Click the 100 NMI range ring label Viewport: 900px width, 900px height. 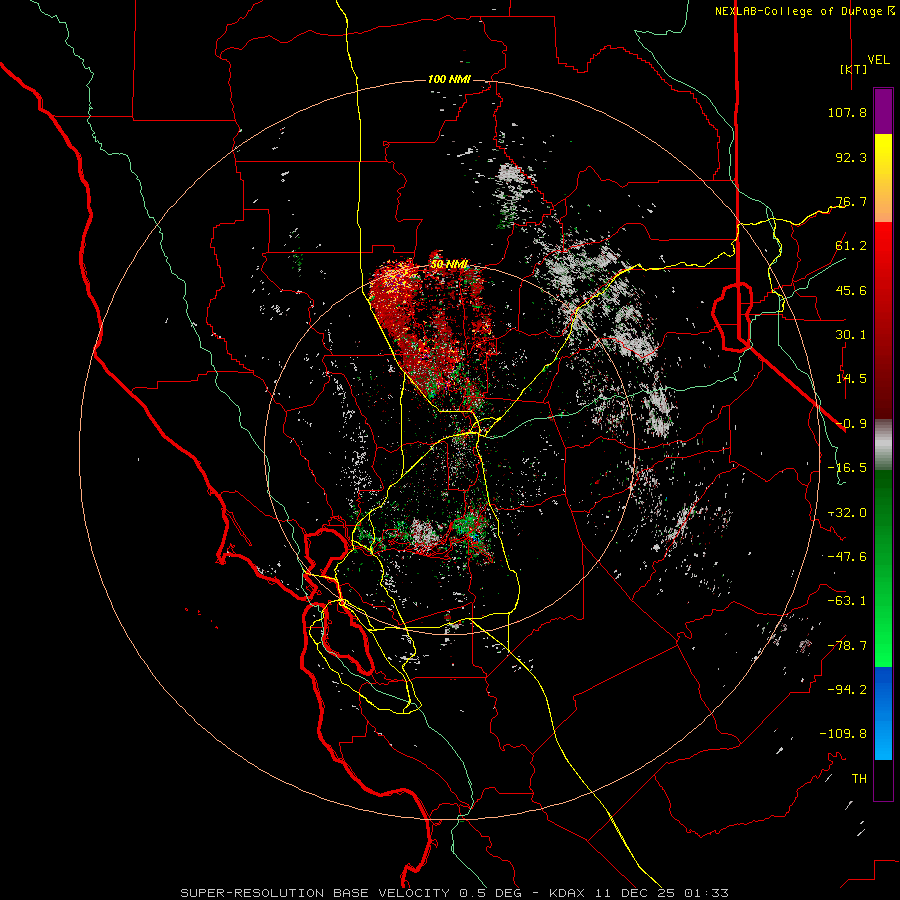click(449, 79)
